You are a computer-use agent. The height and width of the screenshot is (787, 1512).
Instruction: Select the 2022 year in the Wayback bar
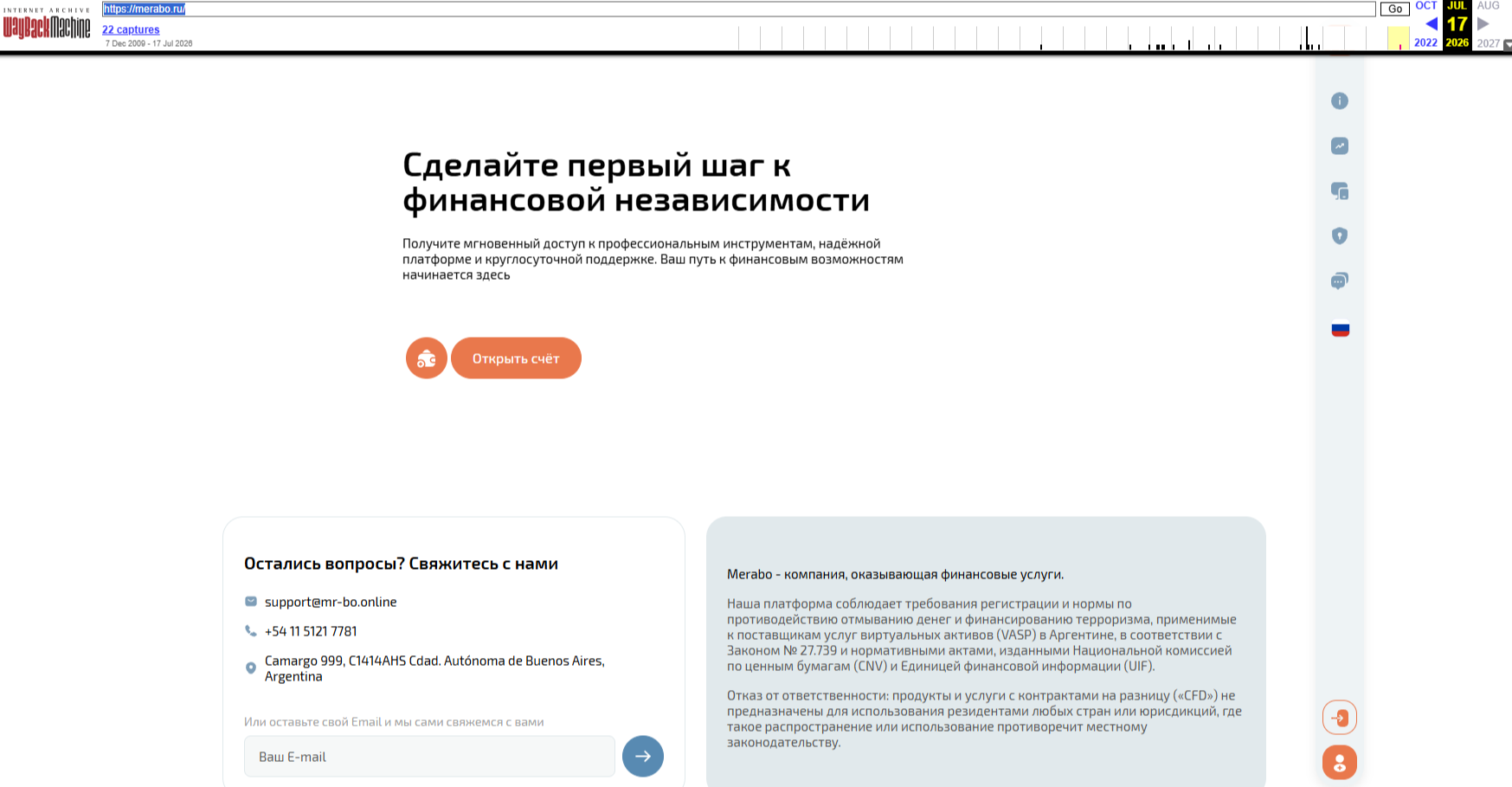1425,42
